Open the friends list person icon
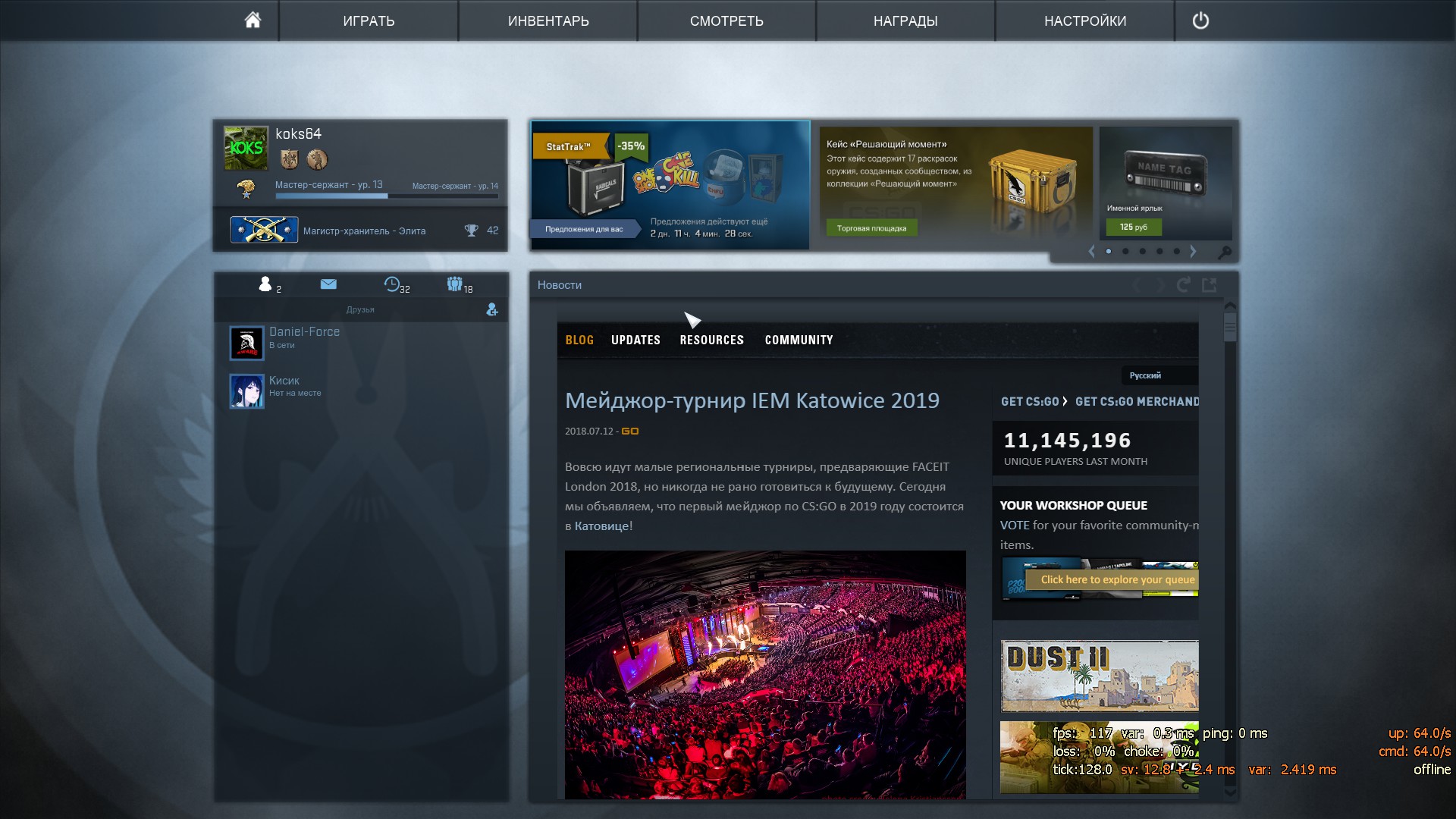 [265, 284]
